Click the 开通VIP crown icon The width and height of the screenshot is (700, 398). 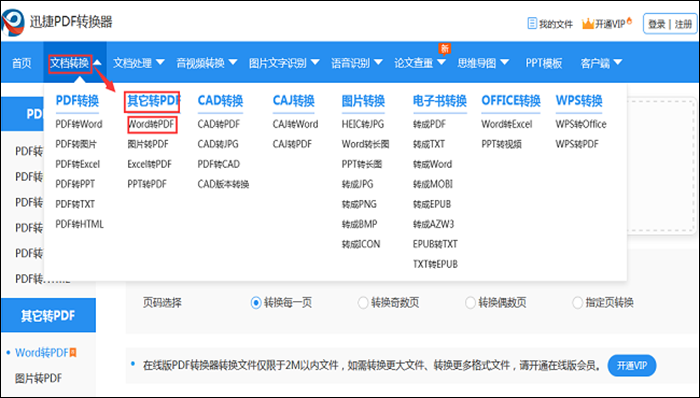tap(588, 24)
